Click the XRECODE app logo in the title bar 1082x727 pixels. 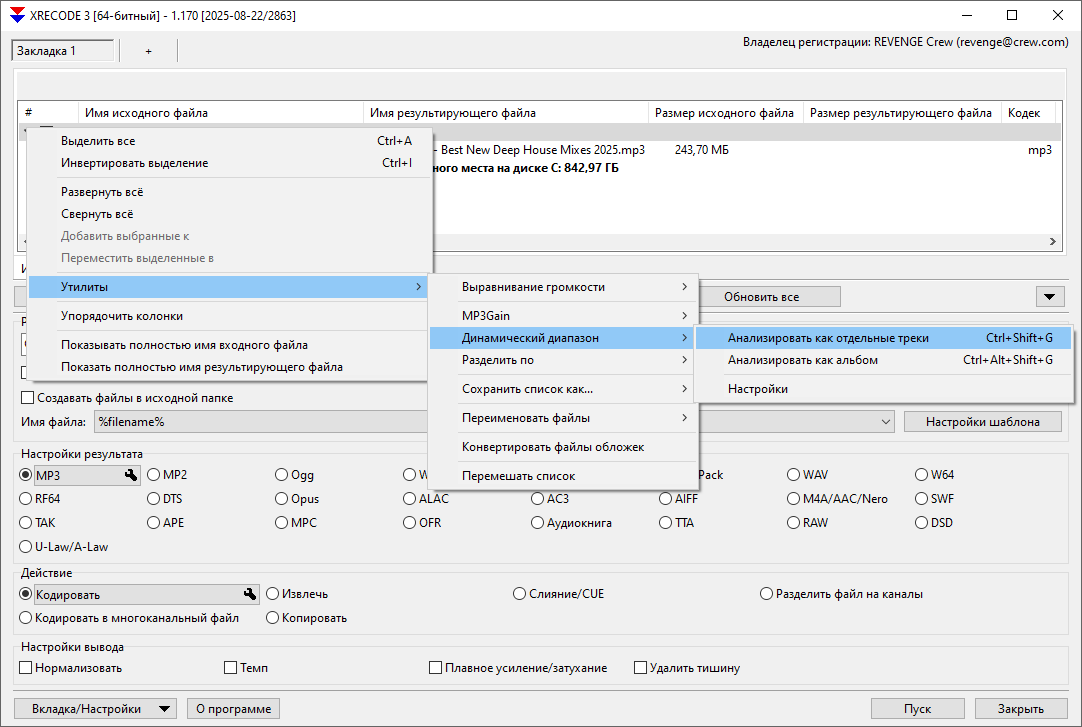[x=17, y=15]
